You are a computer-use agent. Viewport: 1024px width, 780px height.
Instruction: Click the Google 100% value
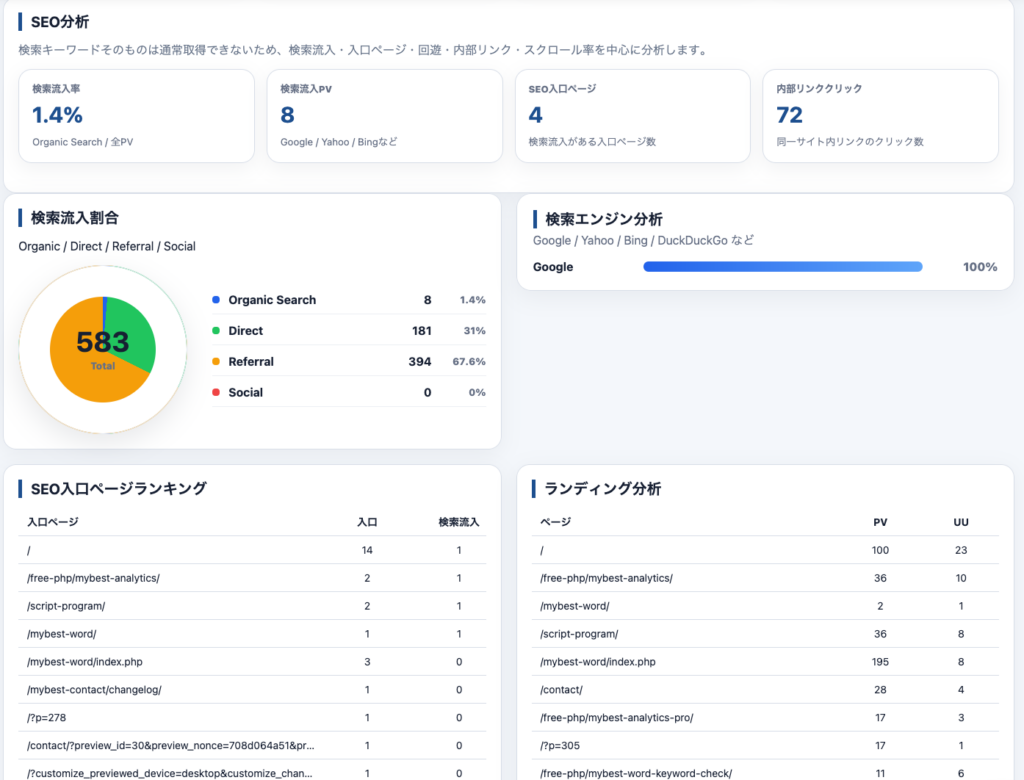[980, 267]
